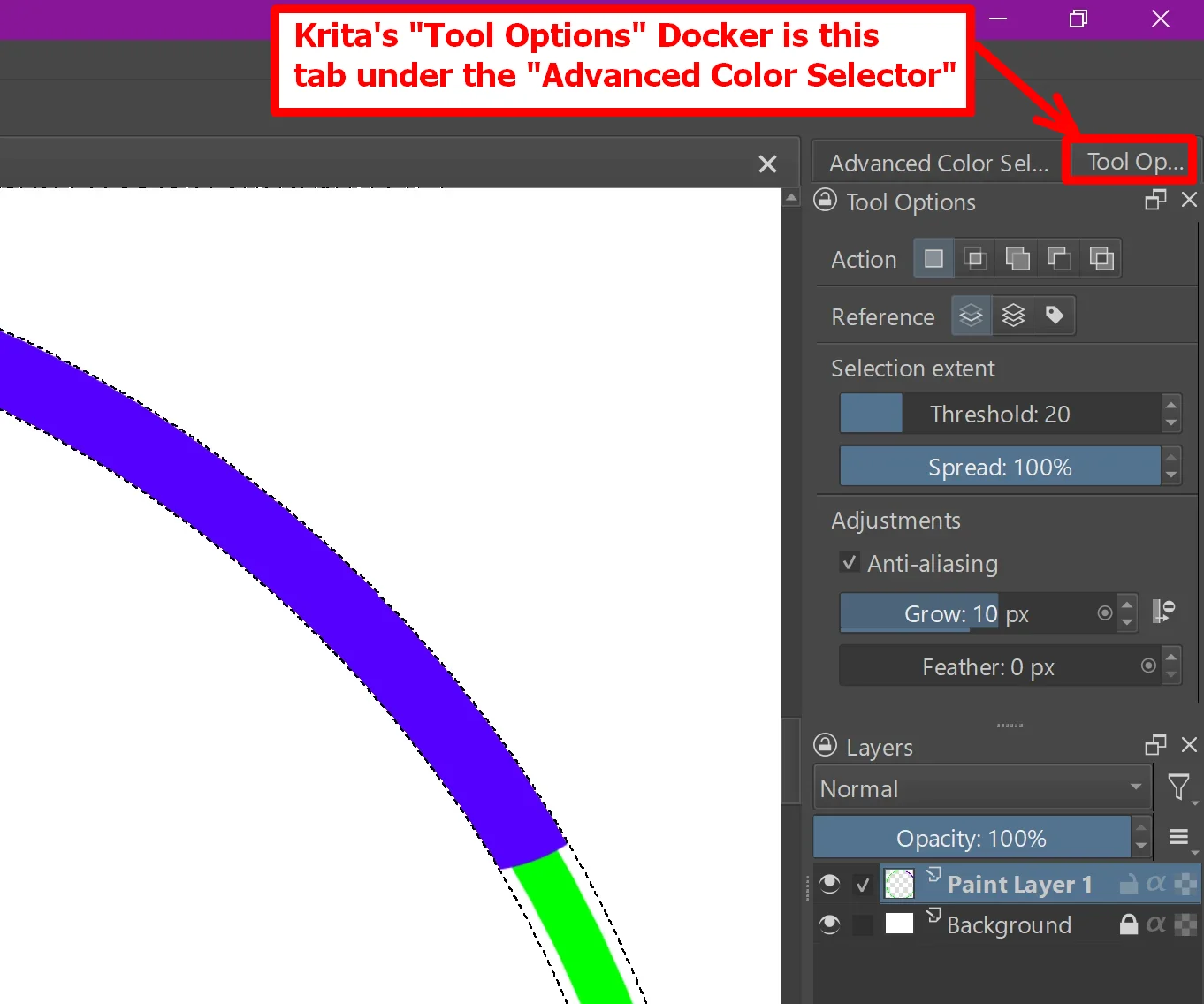Screen dimensions: 1204x1004
Task: Close the open canvas document tab
Action: (767, 164)
